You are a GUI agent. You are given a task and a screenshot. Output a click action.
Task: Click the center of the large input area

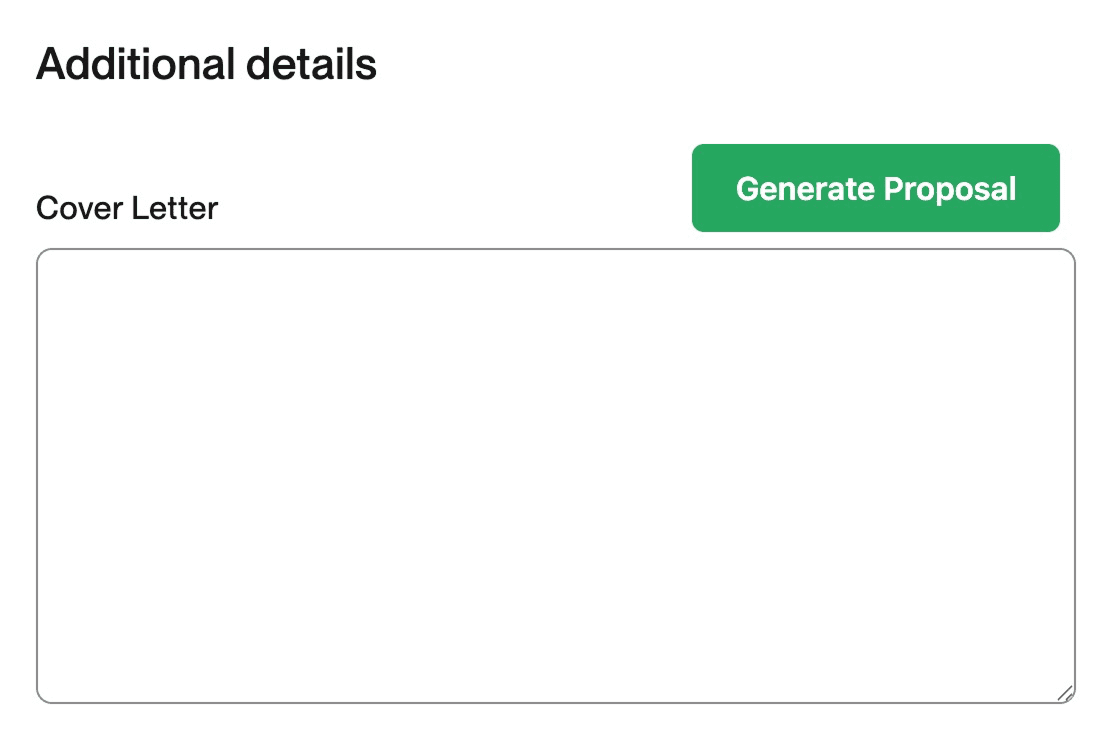tap(557, 475)
